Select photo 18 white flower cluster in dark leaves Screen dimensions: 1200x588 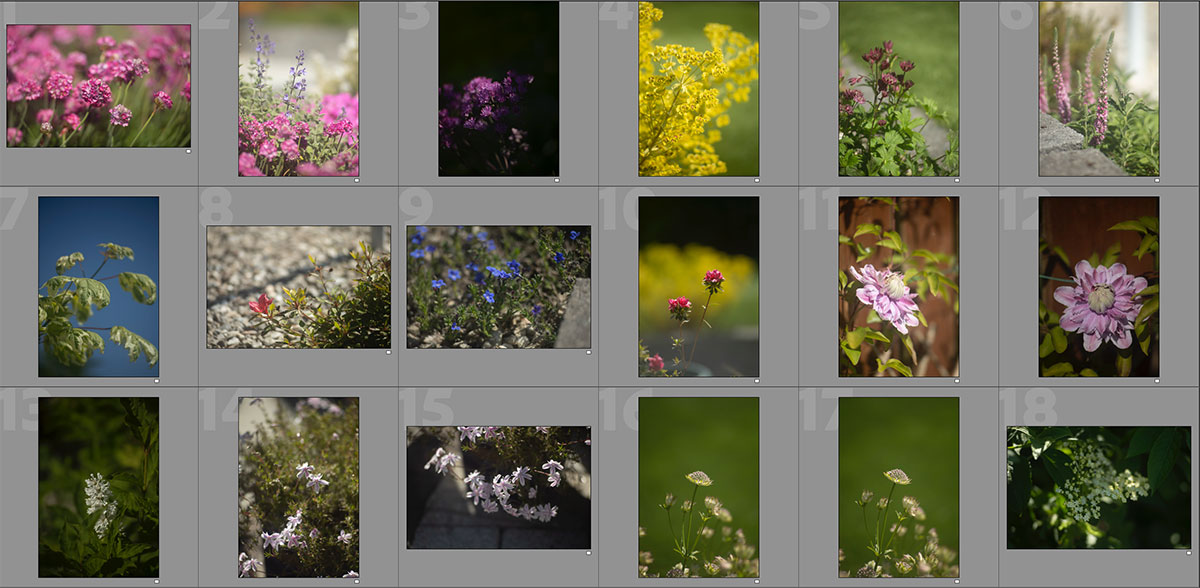(x=1099, y=487)
